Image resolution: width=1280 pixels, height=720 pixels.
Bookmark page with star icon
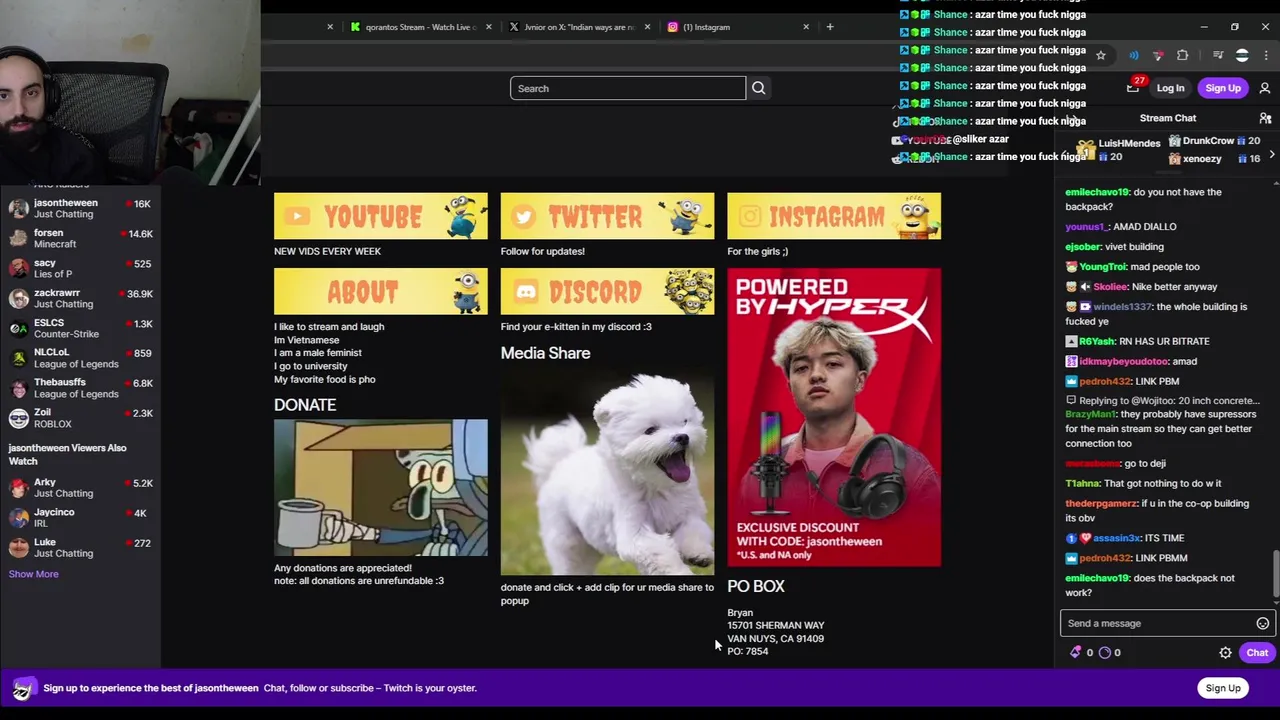(x=1101, y=55)
